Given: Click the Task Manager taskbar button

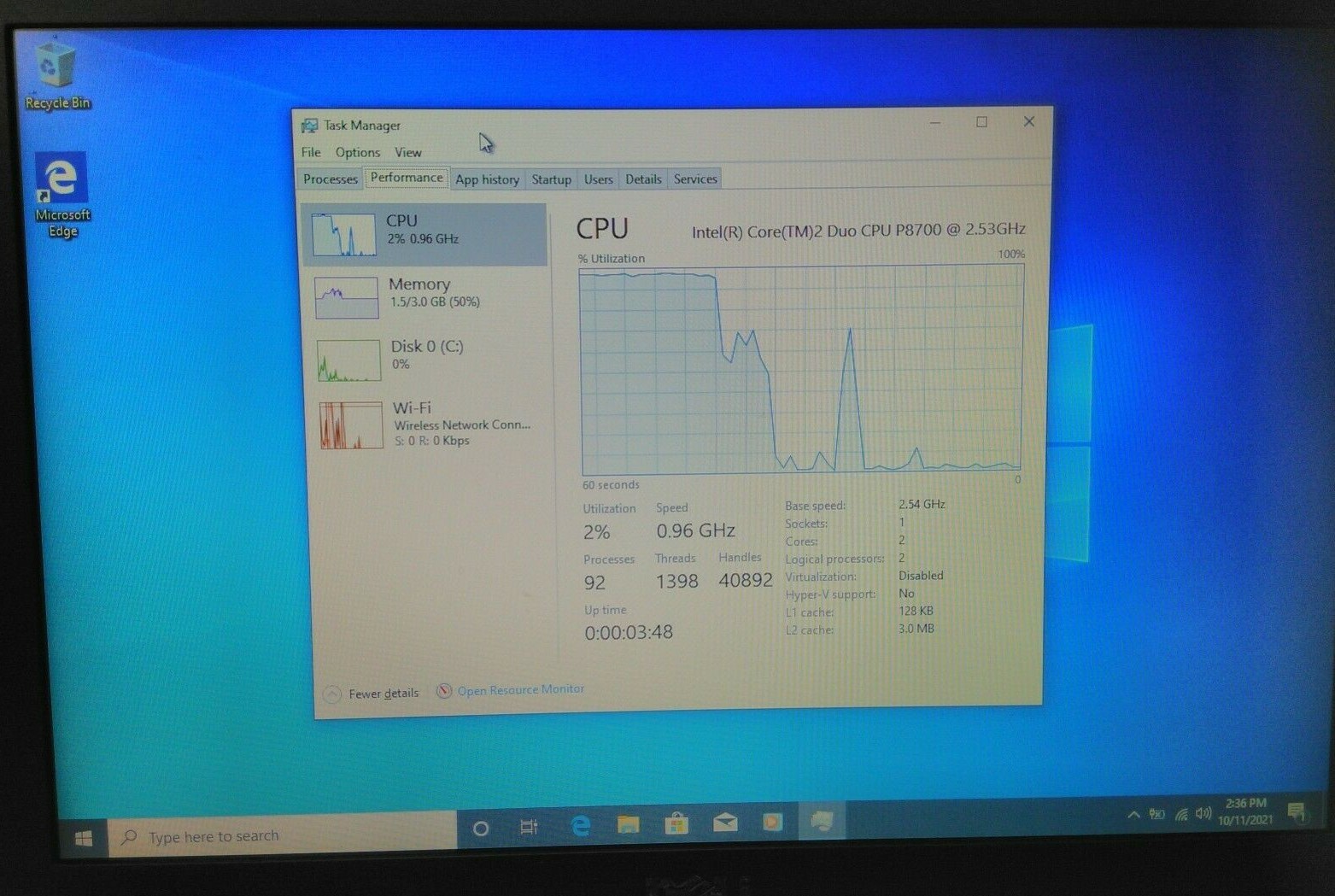Looking at the screenshot, I should coord(822,821).
